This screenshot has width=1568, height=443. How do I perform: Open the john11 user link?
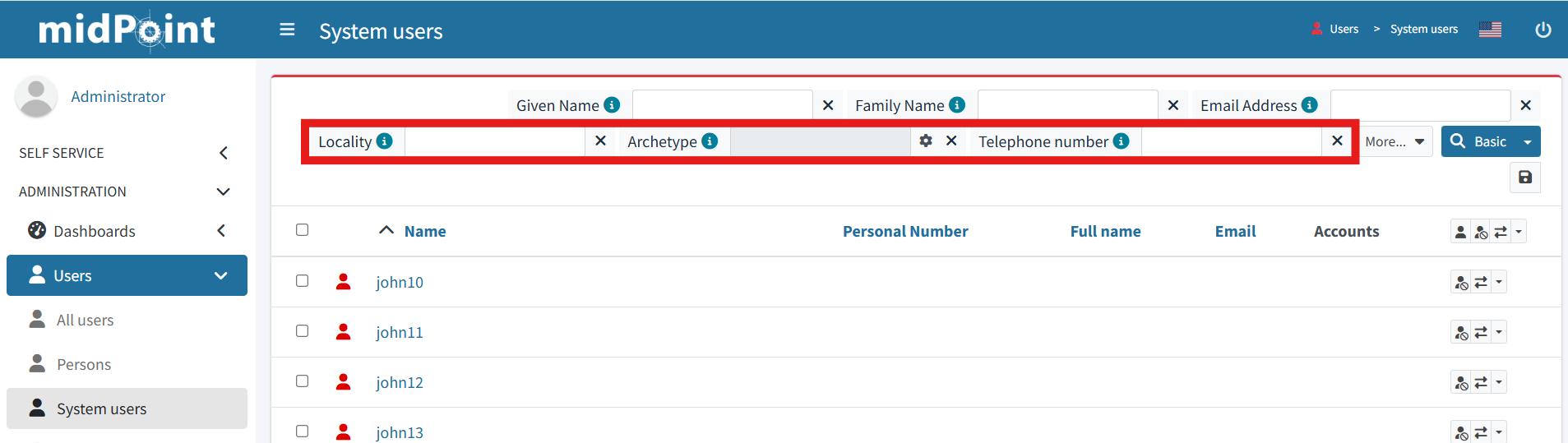tap(400, 332)
